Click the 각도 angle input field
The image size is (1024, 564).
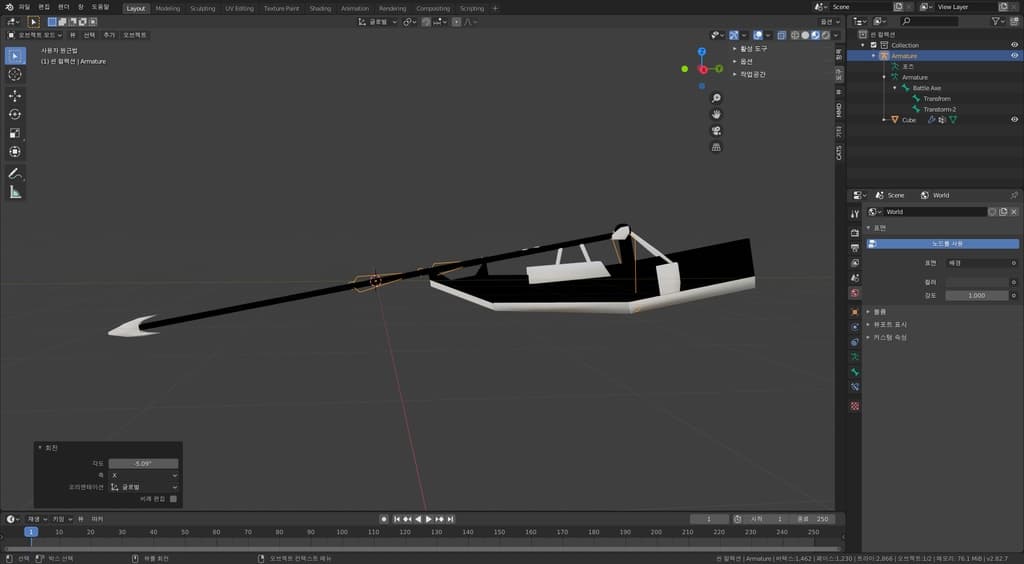[143, 464]
